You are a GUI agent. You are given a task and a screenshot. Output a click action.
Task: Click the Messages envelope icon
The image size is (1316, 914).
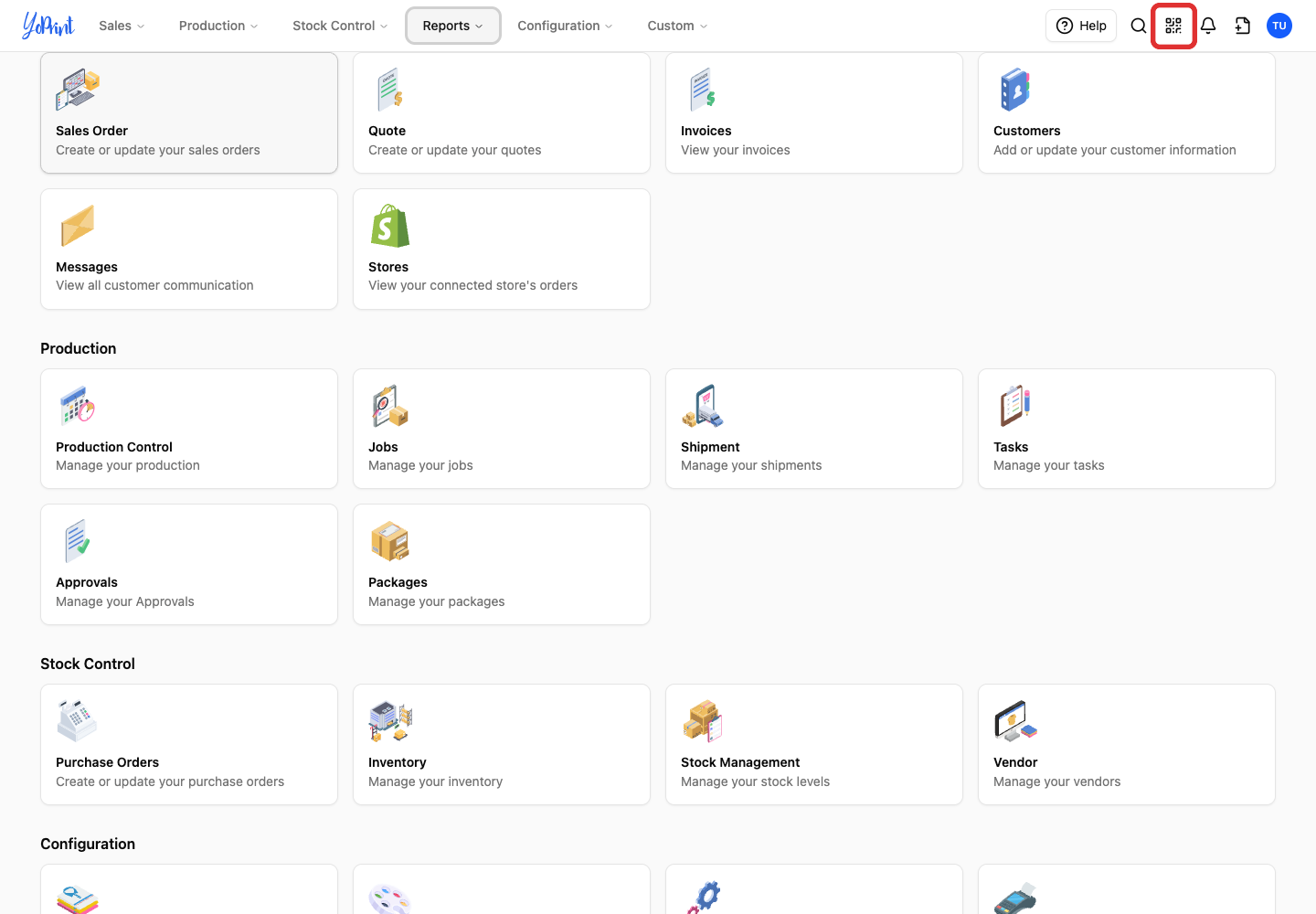click(78, 226)
